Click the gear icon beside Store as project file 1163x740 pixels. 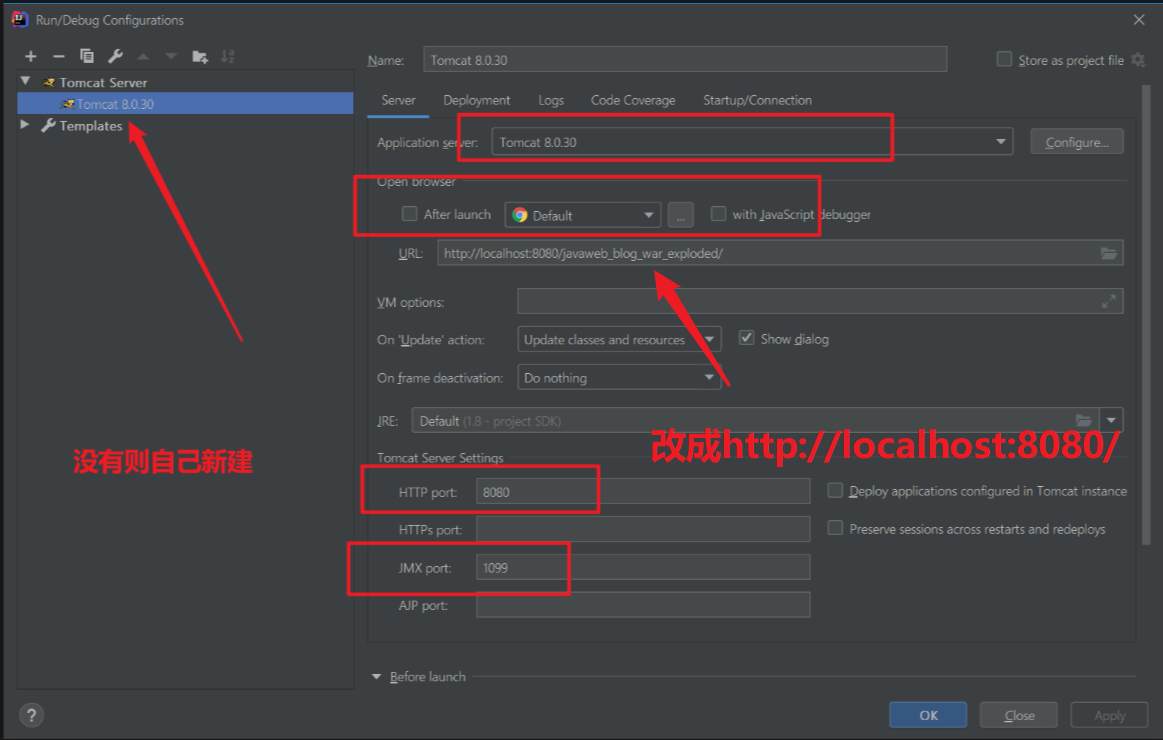tap(1139, 60)
